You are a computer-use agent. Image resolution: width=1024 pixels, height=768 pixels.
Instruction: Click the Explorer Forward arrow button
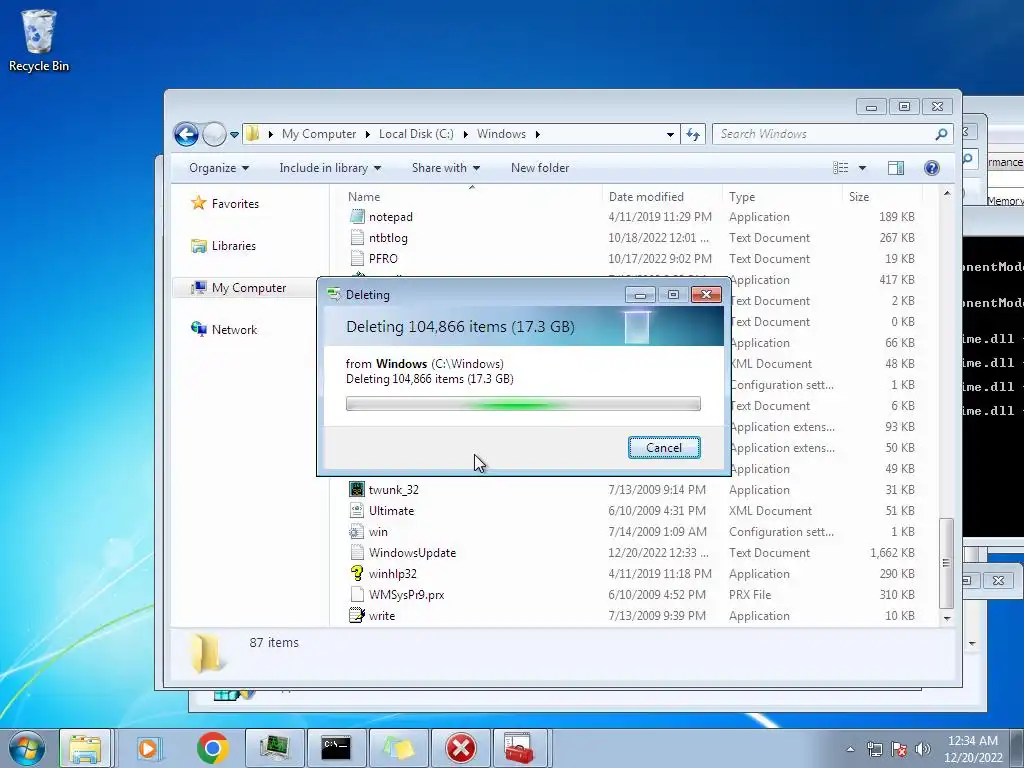[214, 135]
